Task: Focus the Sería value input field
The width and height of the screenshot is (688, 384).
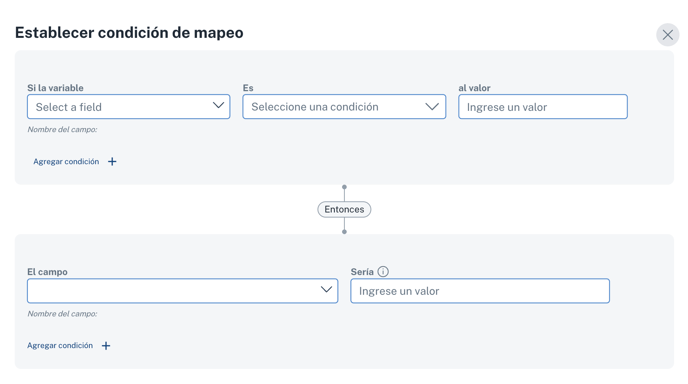Action: [480, 291]
